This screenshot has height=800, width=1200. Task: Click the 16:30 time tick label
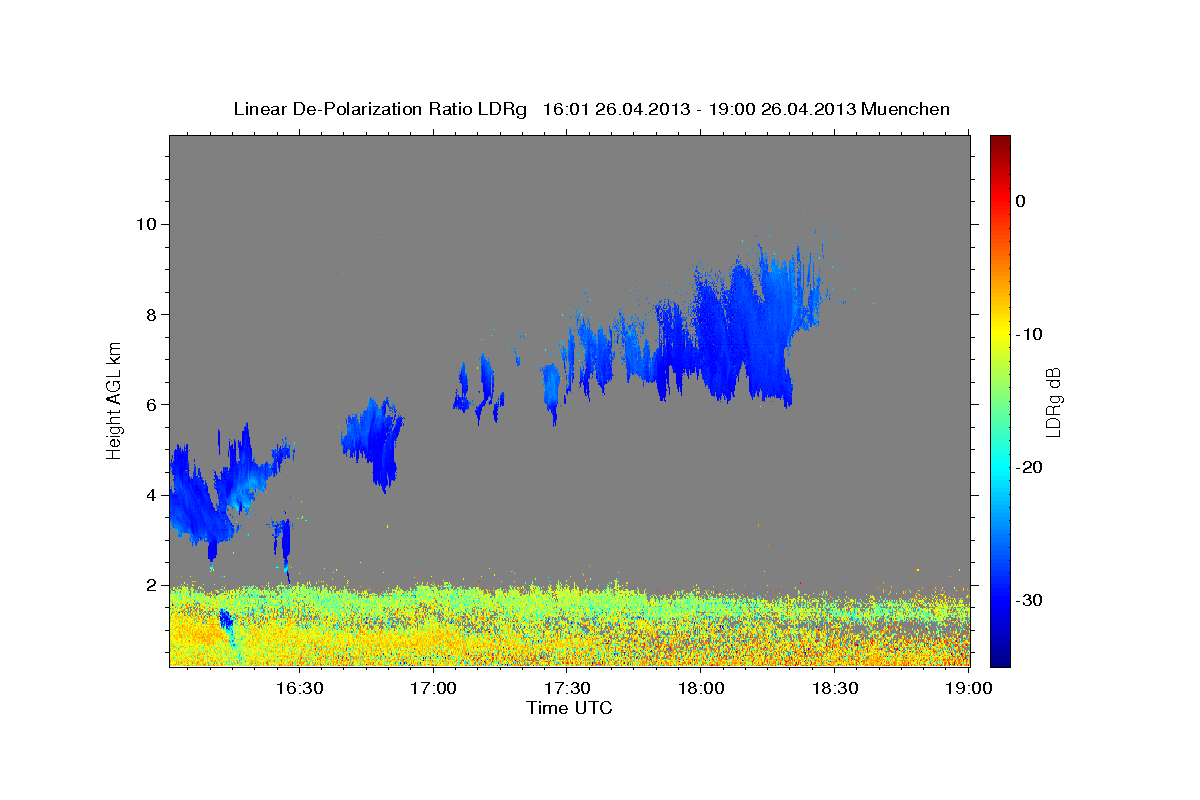[x=299, y=689]
